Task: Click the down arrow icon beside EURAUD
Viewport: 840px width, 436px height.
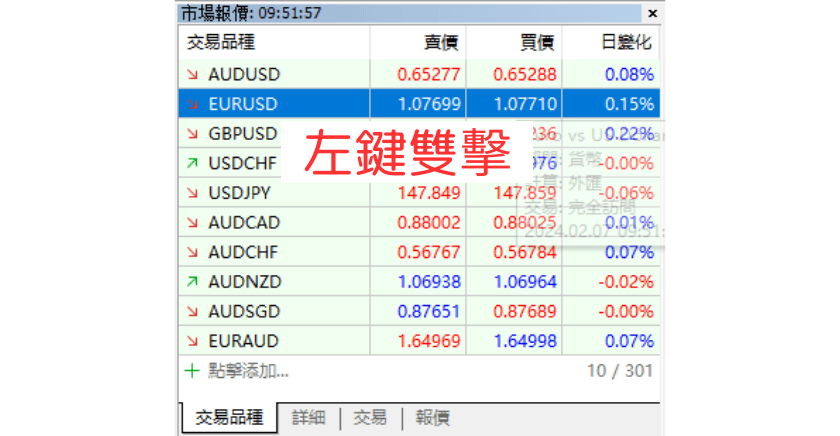Action: (x=192, y=341)
